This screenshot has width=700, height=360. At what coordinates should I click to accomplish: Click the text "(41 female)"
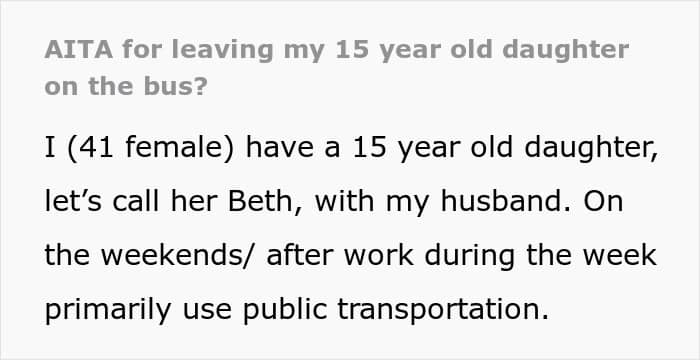[150, 148]
